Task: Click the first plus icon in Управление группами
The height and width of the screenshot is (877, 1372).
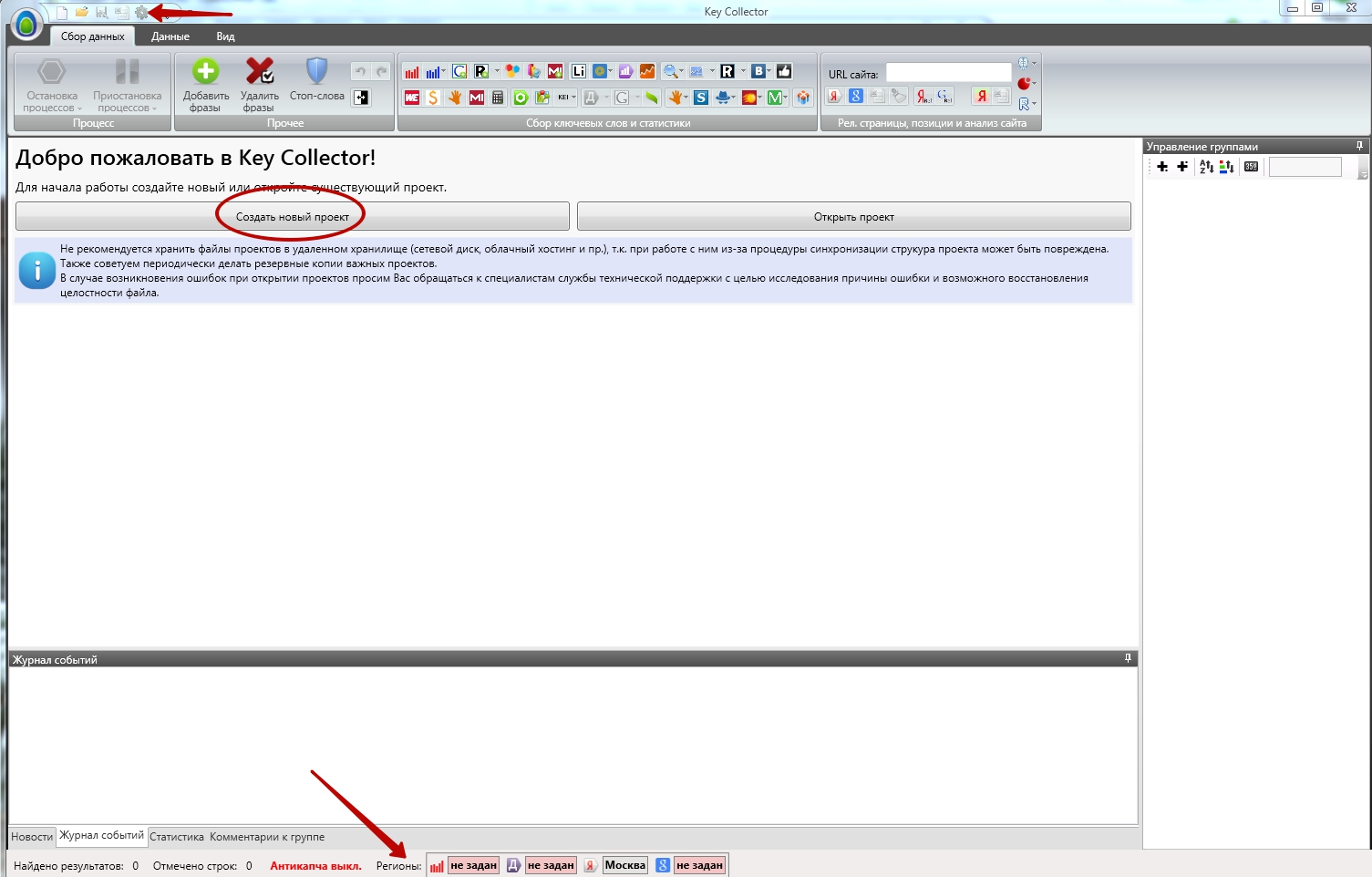Action: [x=1162, y=167]
